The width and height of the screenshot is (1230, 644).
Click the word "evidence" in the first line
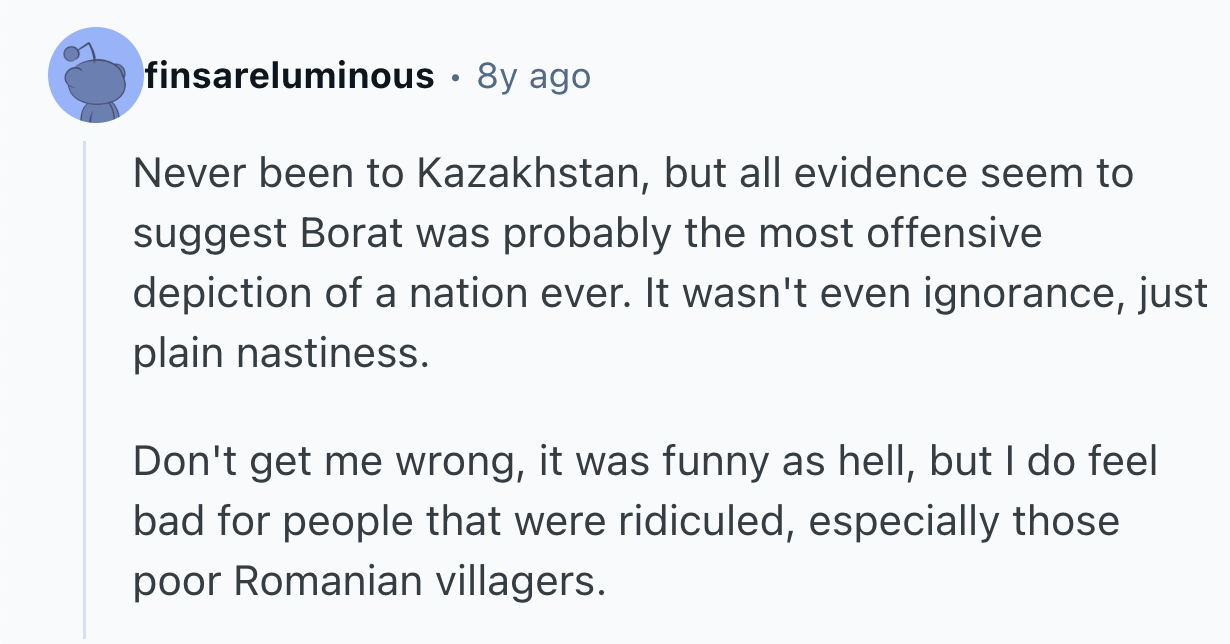click(x=870, y=174)
